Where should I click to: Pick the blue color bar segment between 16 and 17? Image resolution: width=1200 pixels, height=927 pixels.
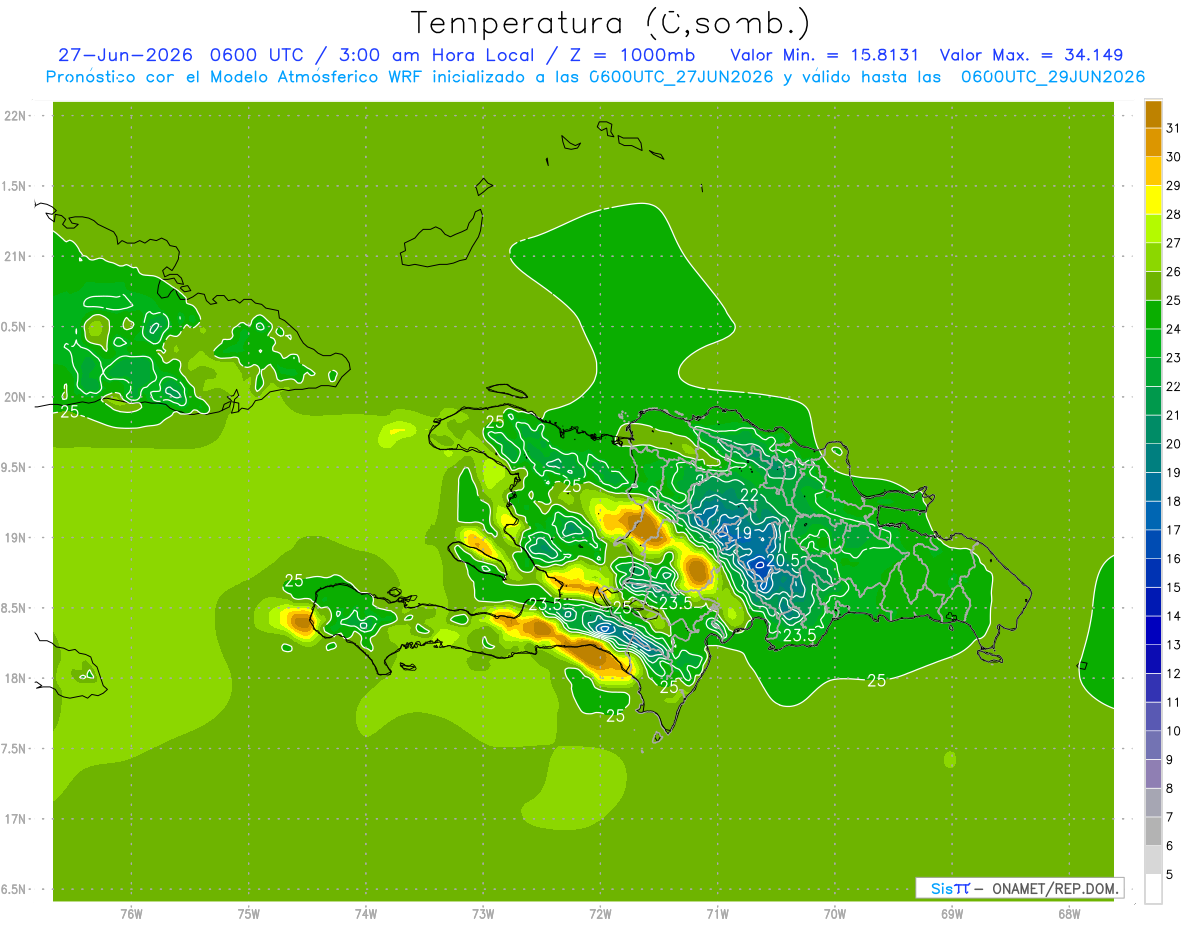(1153, 545)
